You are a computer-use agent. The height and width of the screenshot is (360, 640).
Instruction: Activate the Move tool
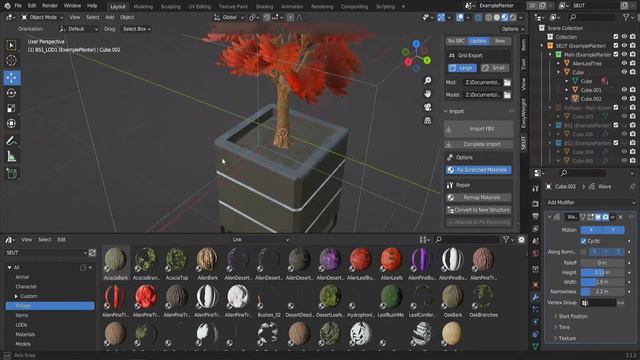pyautogui.click(x=11, y=78)
